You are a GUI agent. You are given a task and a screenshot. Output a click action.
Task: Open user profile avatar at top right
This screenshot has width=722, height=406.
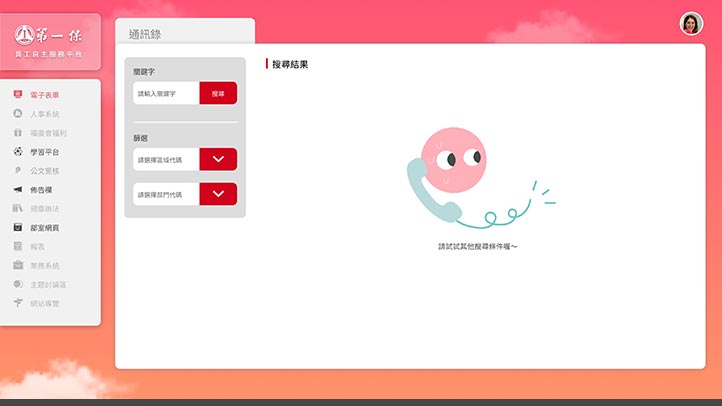point(691,24)
